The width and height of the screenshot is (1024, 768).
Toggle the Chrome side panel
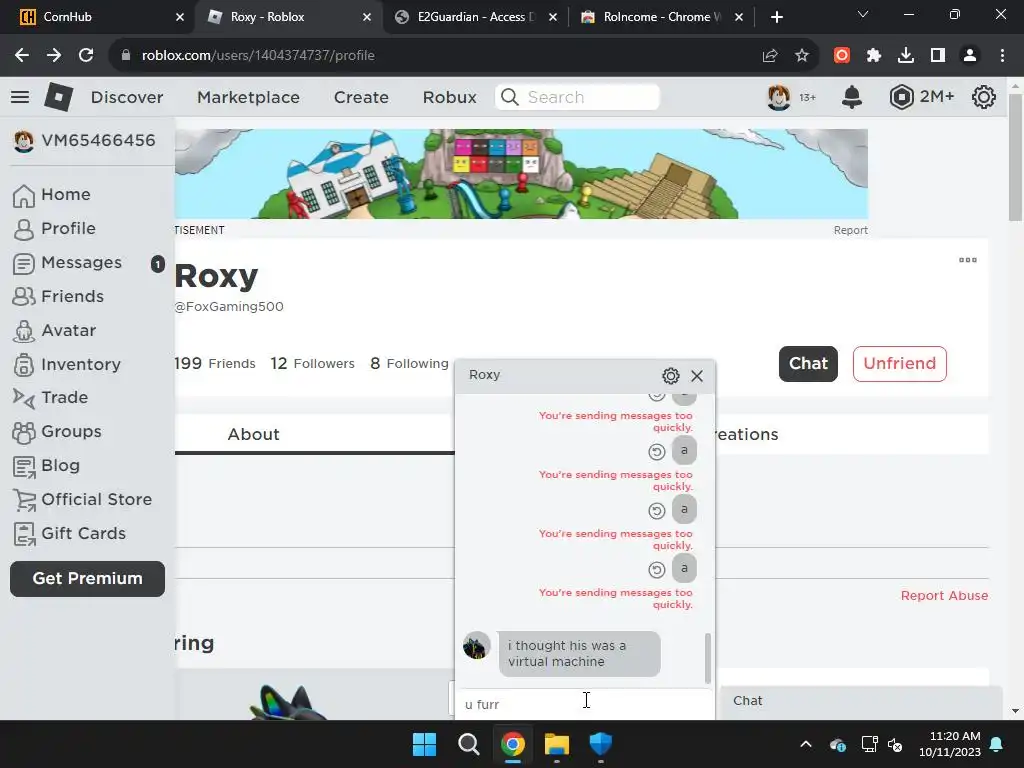click(938, 56)
